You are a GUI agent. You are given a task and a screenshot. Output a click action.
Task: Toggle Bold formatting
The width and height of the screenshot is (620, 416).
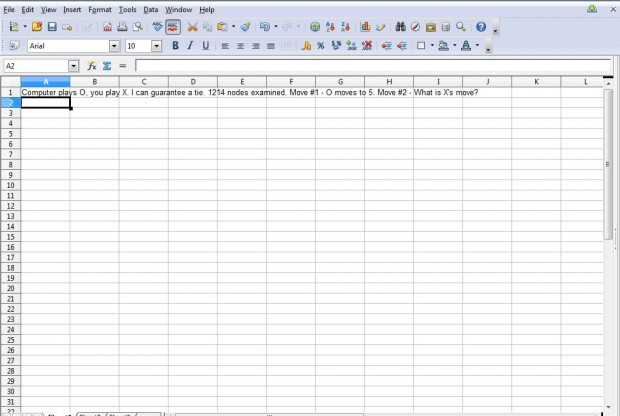175,46
